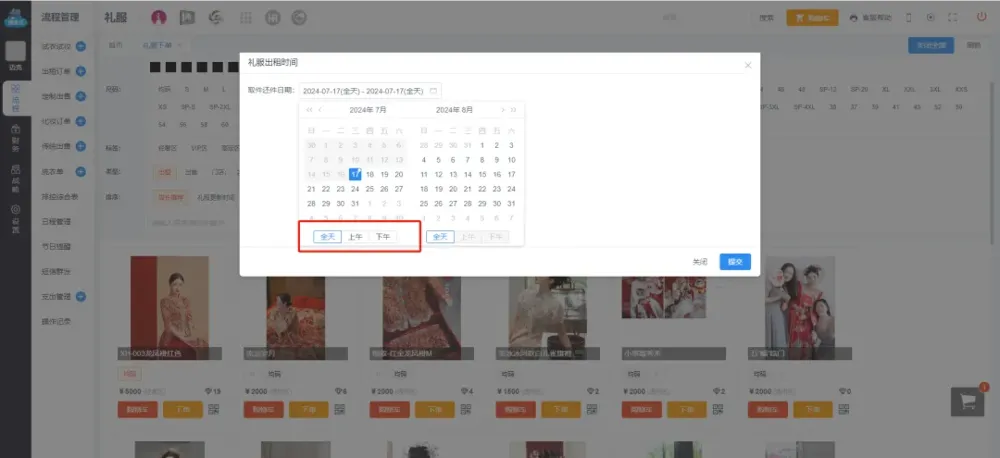Click the blue 提交 button
Viewport: 1000px width, 458px height.
coord(735,261)
